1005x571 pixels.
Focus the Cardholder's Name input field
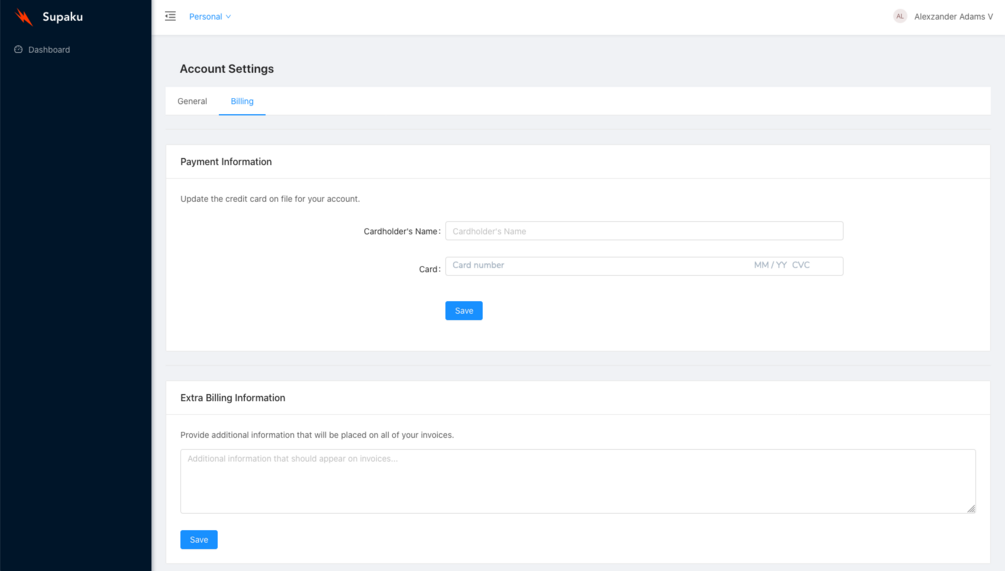(644, 231)
